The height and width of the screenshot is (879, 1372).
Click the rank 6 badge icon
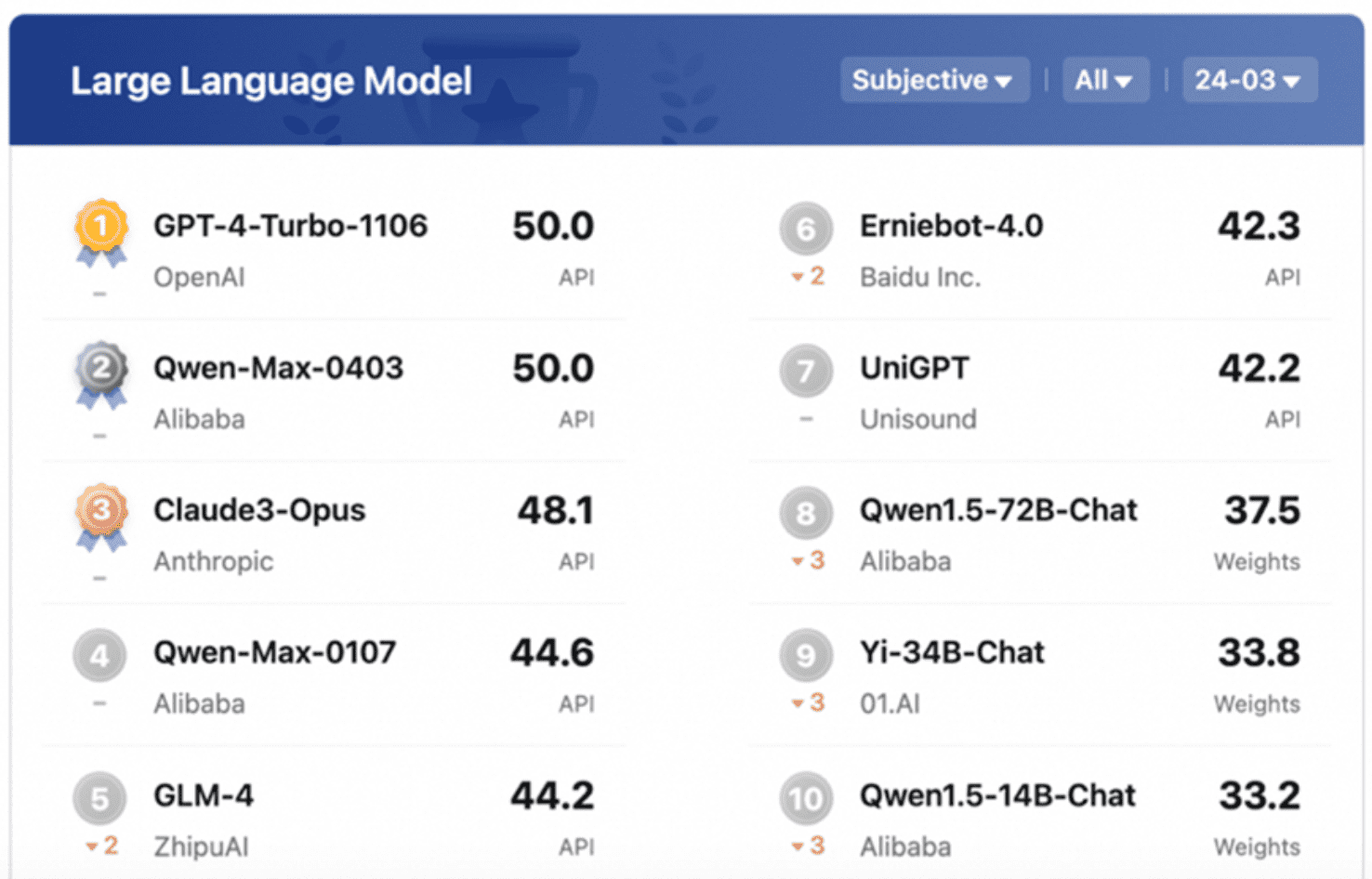point(806,229)
